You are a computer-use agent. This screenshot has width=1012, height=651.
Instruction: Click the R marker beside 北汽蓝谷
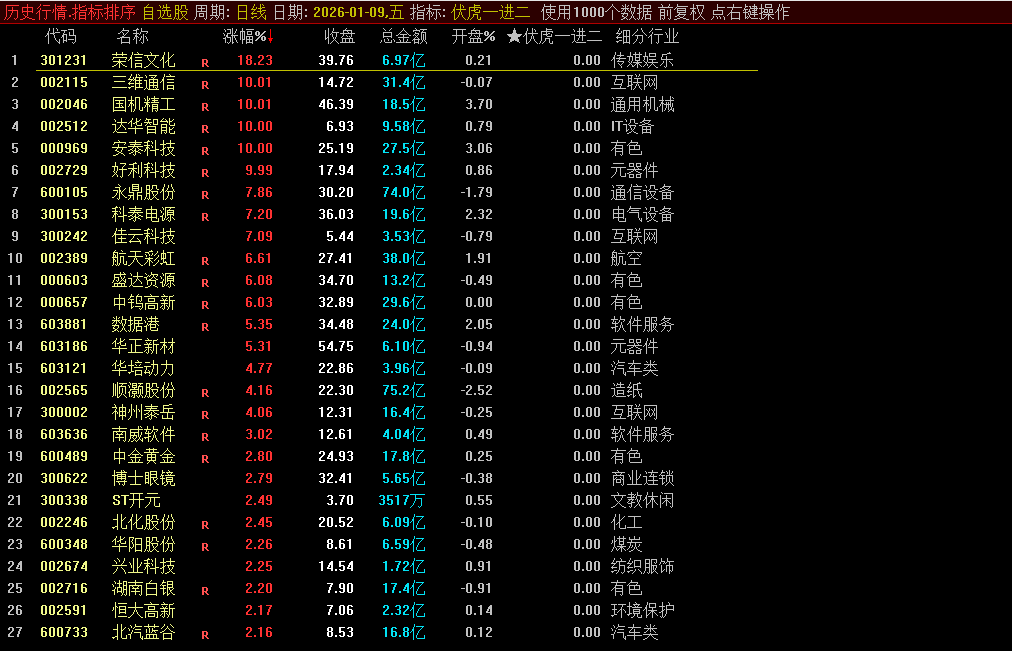click(205, 635)
